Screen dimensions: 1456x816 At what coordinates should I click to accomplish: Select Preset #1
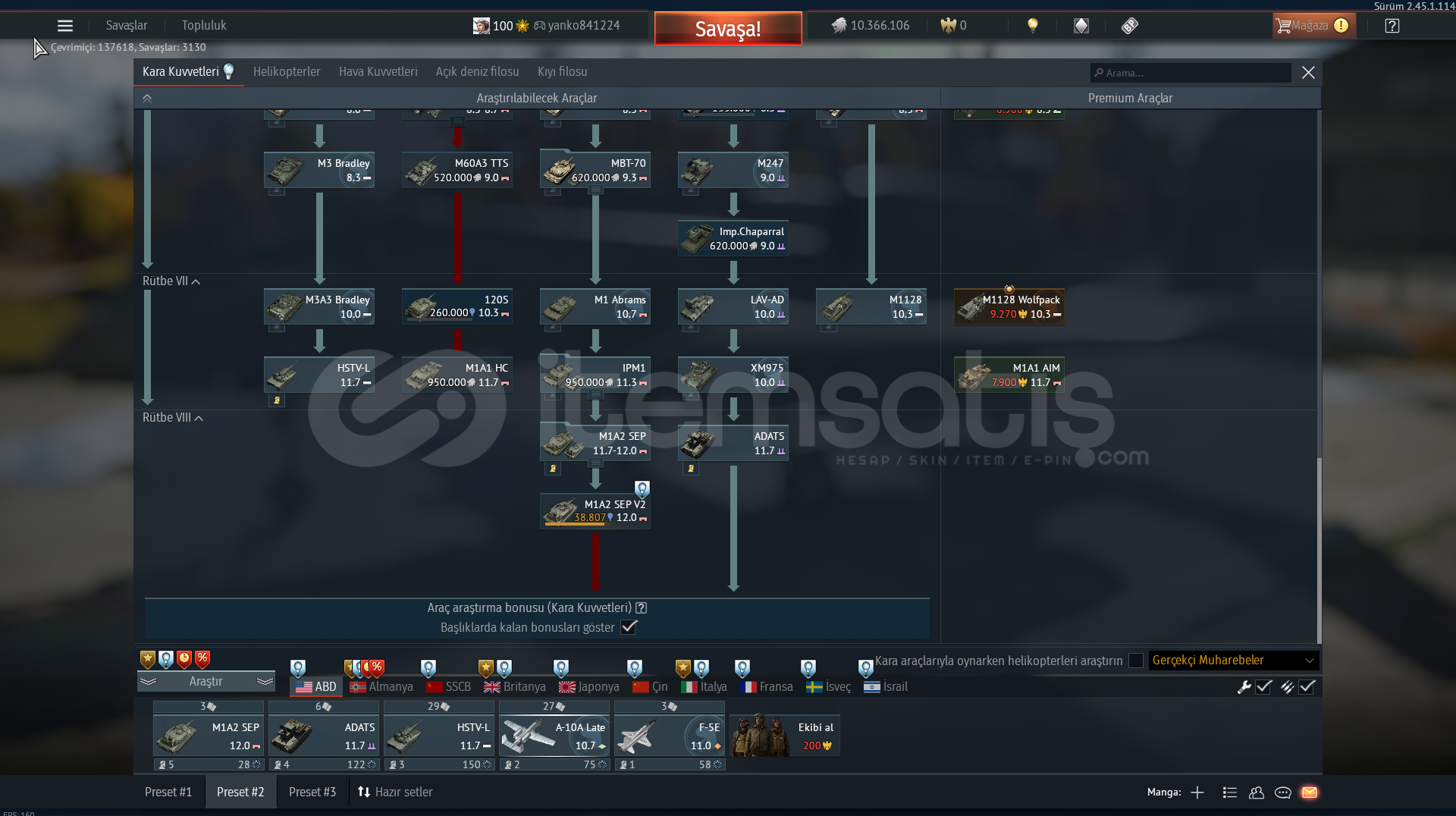tap(168, 792)
